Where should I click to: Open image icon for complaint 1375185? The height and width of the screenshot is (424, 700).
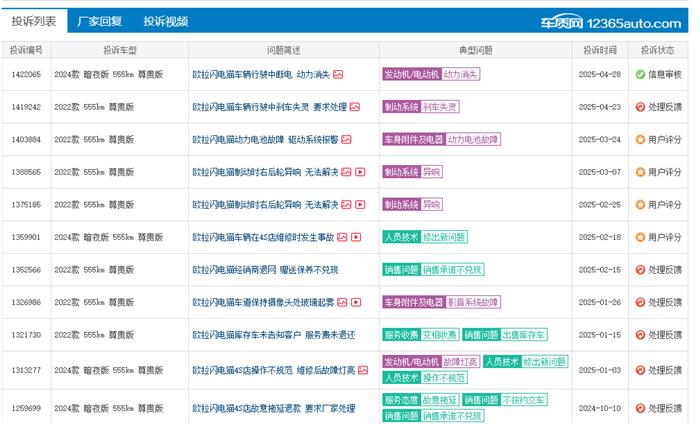(346, 205)
